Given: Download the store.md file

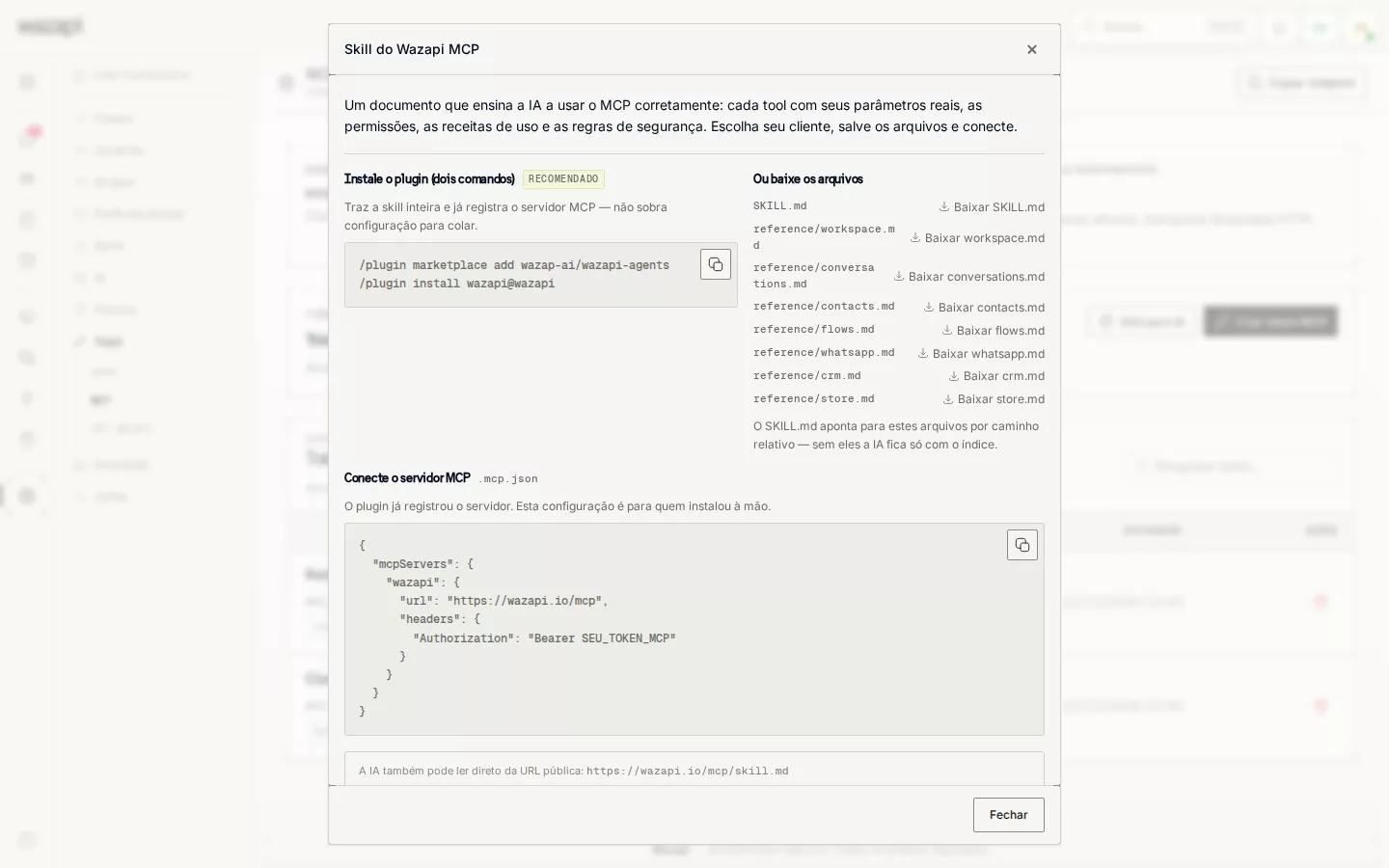Looking at the screenshot, I should pyautogui.click(x=994, y=399).
